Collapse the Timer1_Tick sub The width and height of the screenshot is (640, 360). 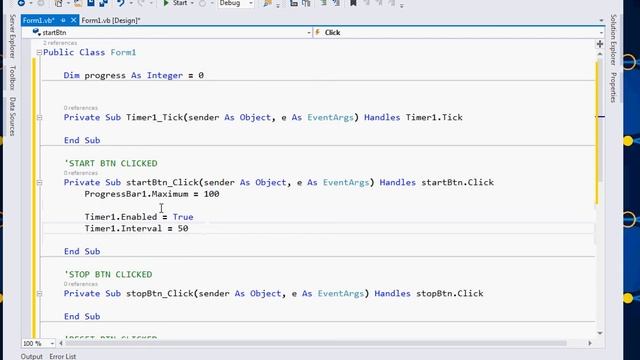coord(39,118)
